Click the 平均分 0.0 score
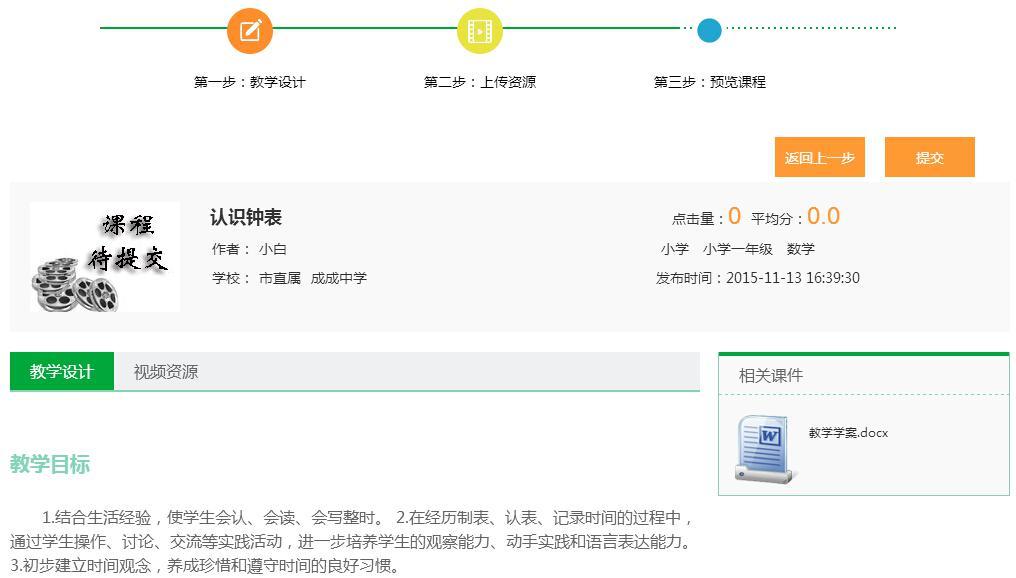 point(824,216)
